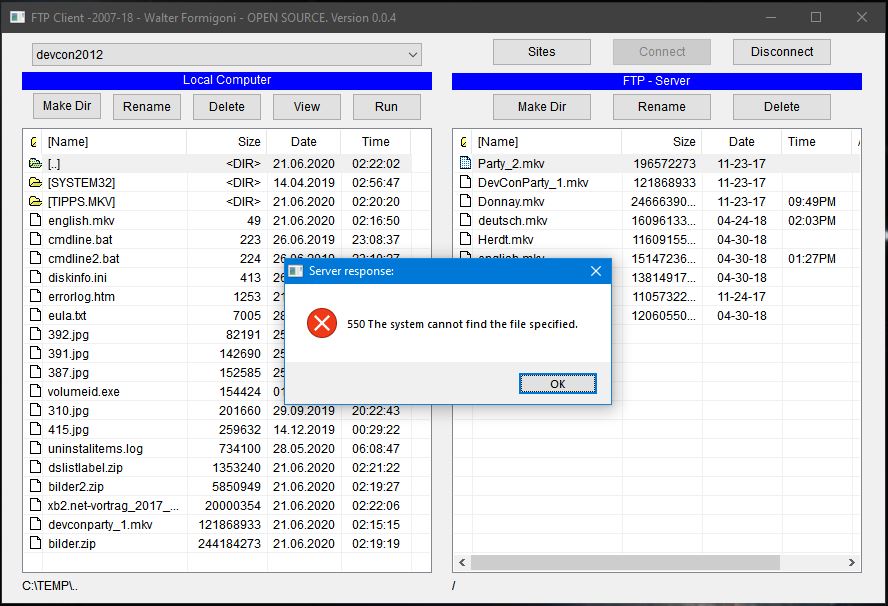Click right arrow of server horizontal scrollbar

[851, 562]
